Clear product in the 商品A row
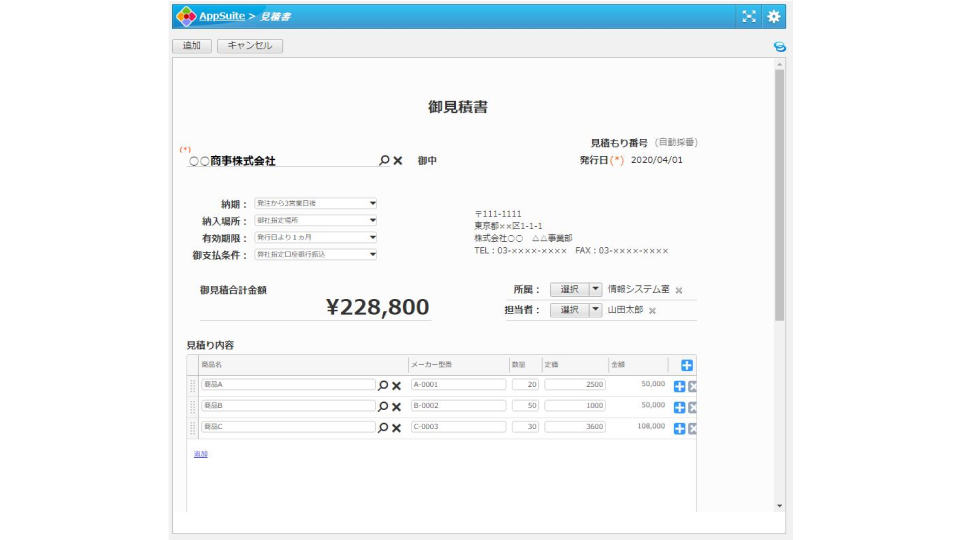This screenshot has height=540, width=960. (396, 386)
